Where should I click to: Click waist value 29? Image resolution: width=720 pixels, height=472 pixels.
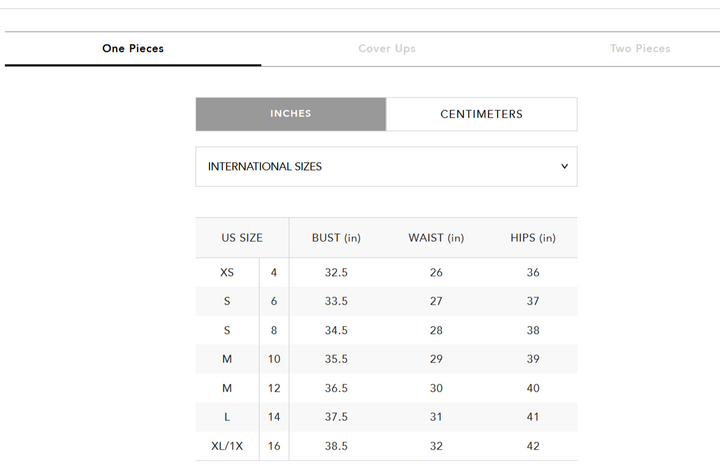436,359
